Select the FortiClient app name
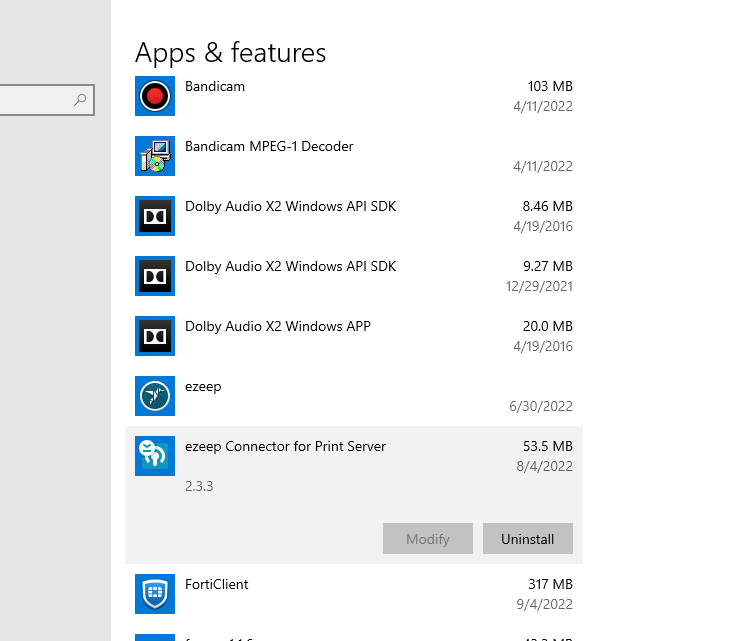Image resolution: width=754 pixels, height=641 pixels. (x=217, y=584)
